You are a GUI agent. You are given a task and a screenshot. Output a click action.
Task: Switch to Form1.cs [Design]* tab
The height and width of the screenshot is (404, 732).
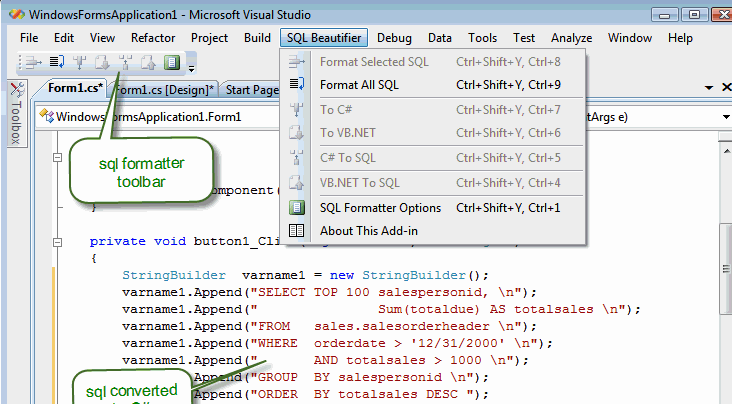[x=164, y=89]
